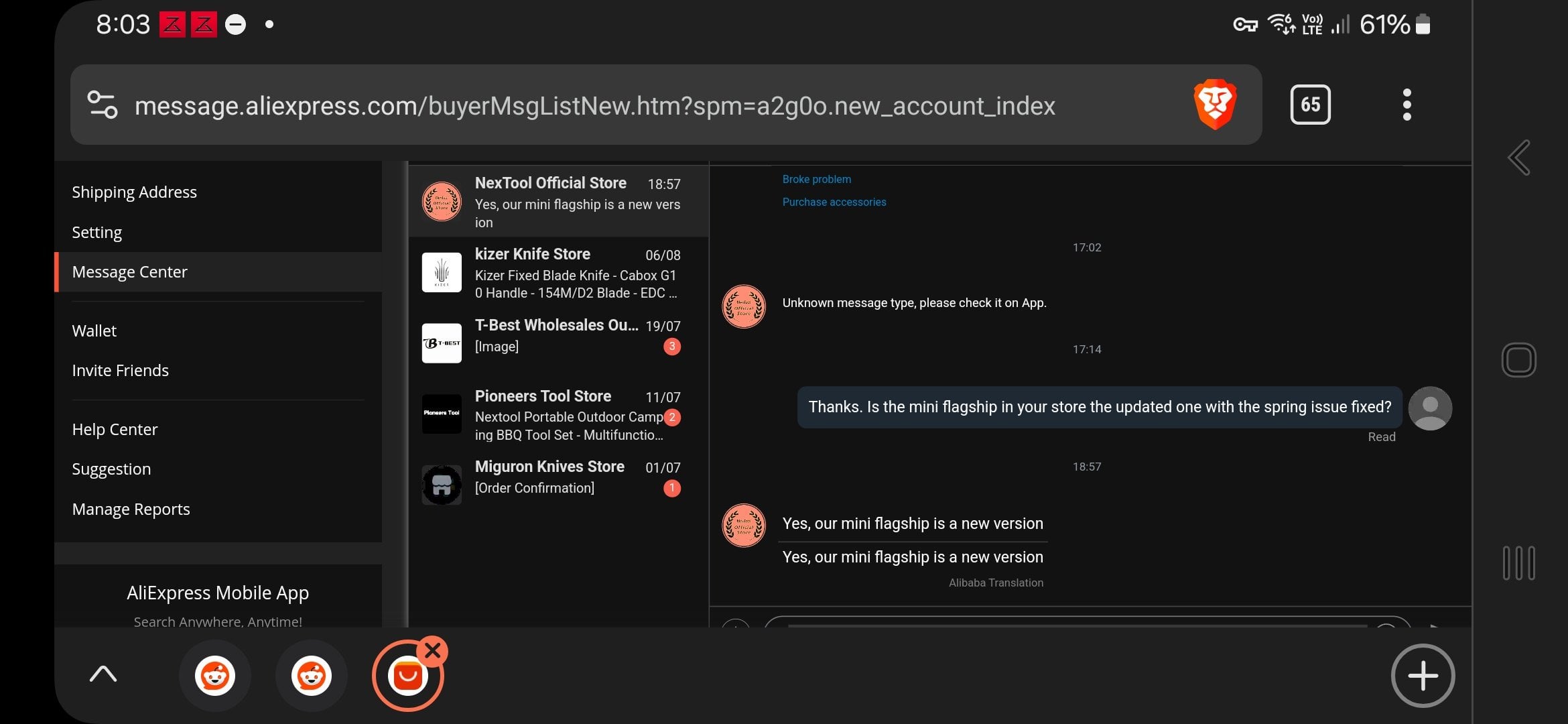The image size is (1568, 724).
Task: Open the tab switcher showing 65
Action: (1310, 105)
